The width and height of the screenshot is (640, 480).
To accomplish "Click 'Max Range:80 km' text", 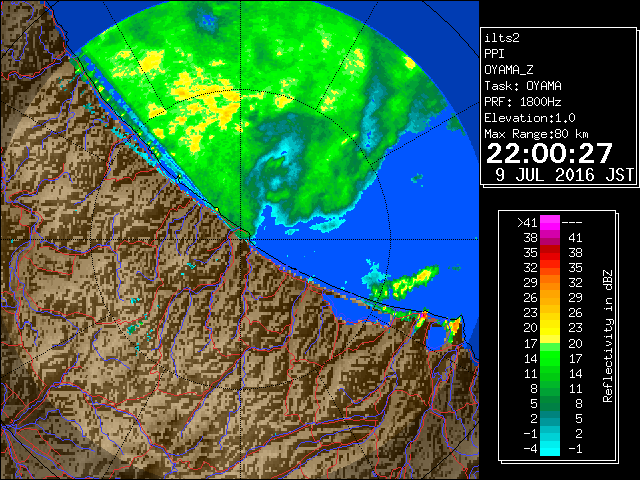I will point(536,134).
